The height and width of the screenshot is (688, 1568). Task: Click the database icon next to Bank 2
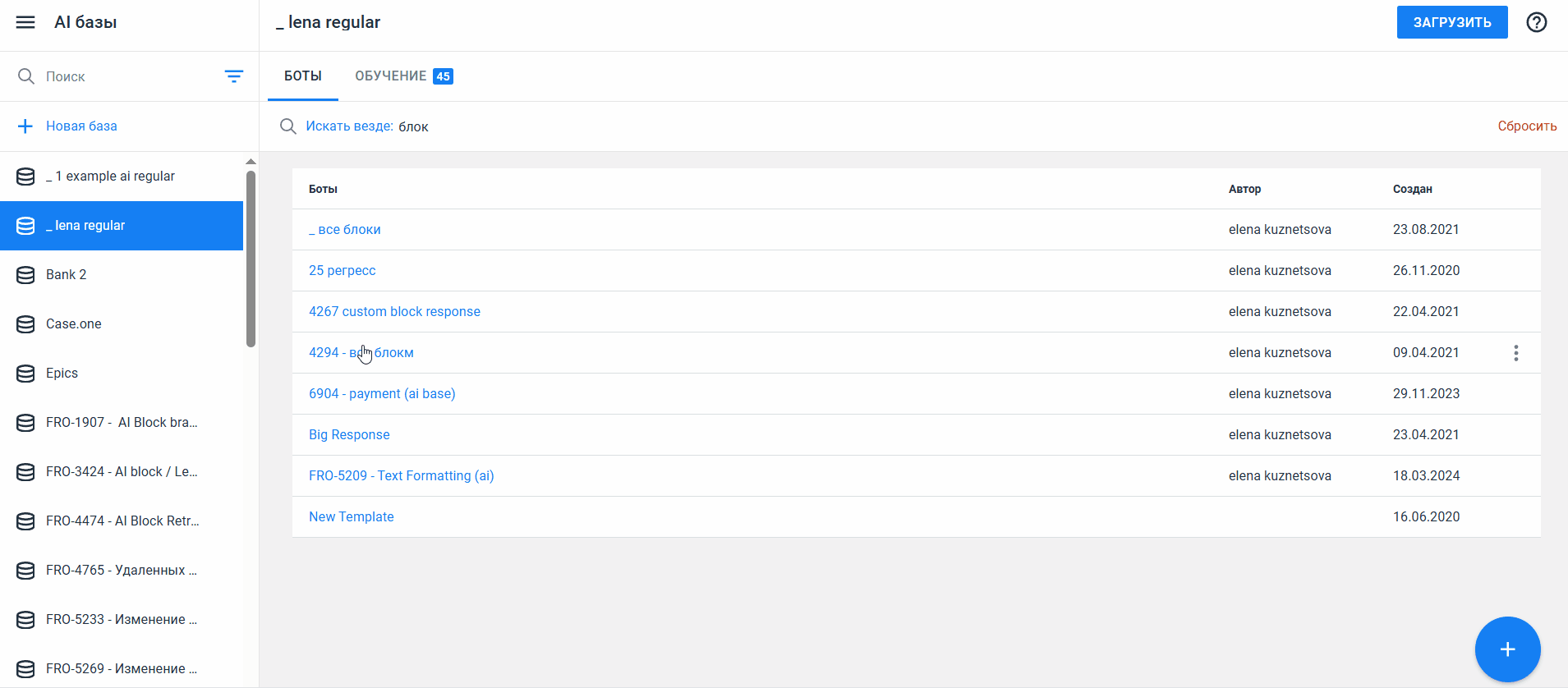[x=25, y=275]
